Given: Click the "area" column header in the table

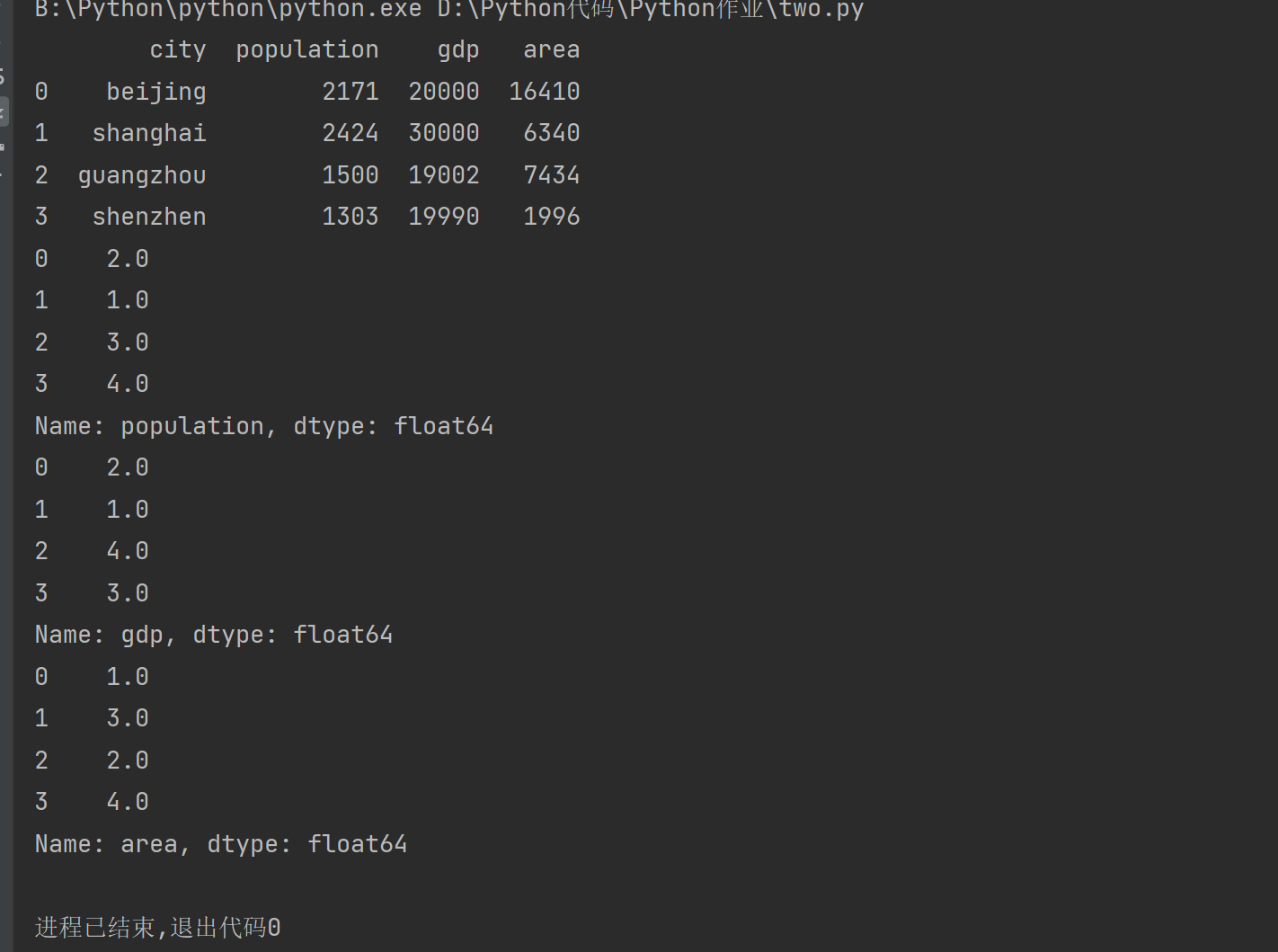Looking at the screenshot, I should [x=551, y=49].
